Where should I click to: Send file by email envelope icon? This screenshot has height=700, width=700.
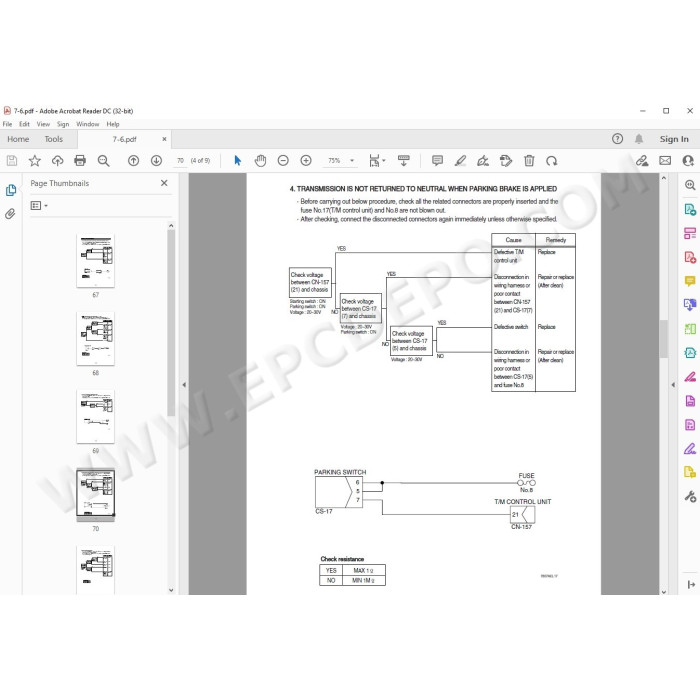[665, 161]
